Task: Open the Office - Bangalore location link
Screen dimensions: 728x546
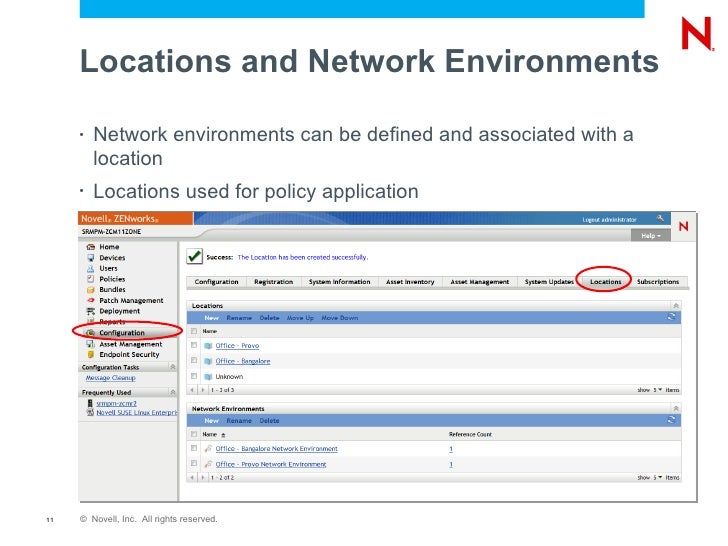Action: 243,361
